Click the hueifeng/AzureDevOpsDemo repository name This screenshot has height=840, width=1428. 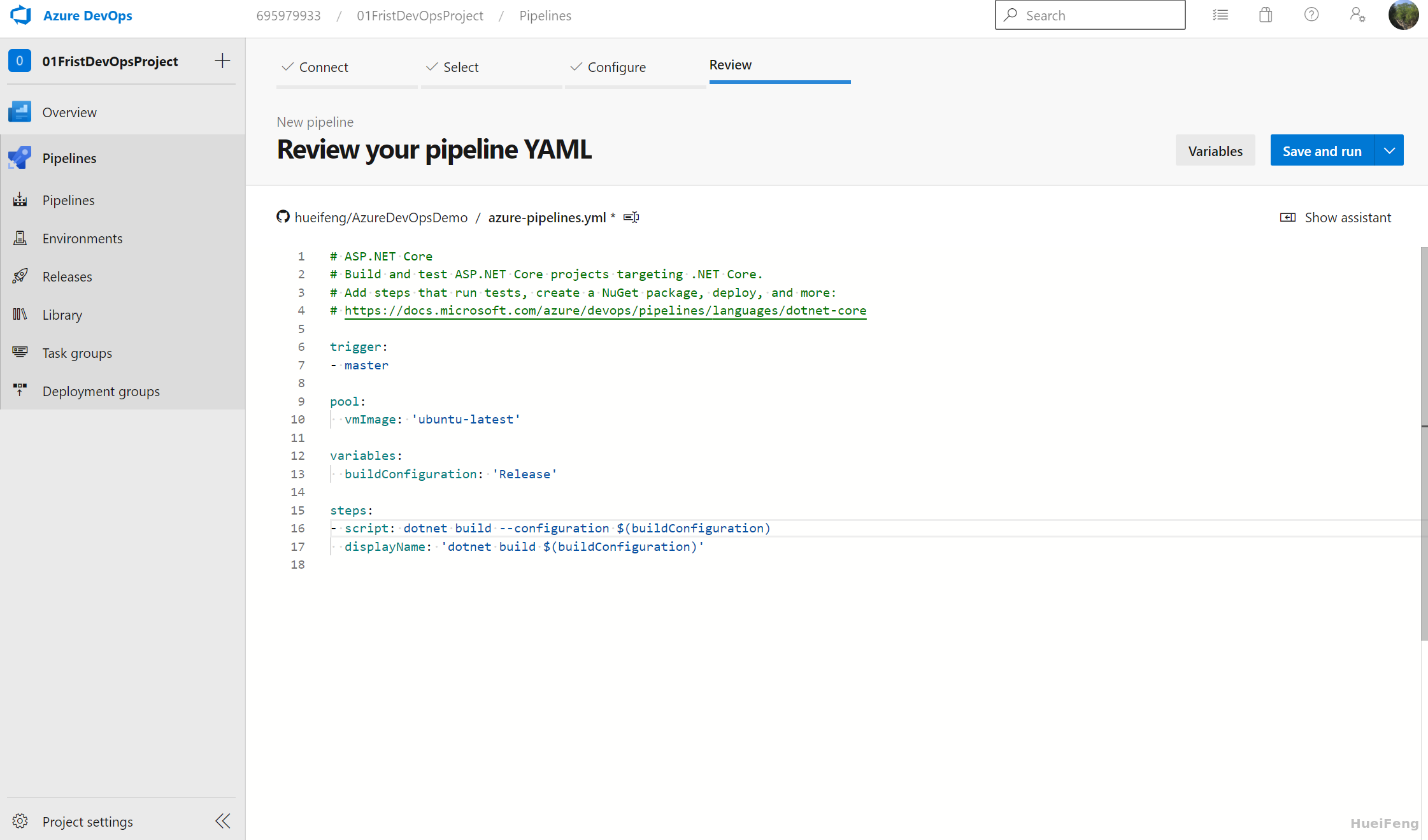click(x=381, y=217)
